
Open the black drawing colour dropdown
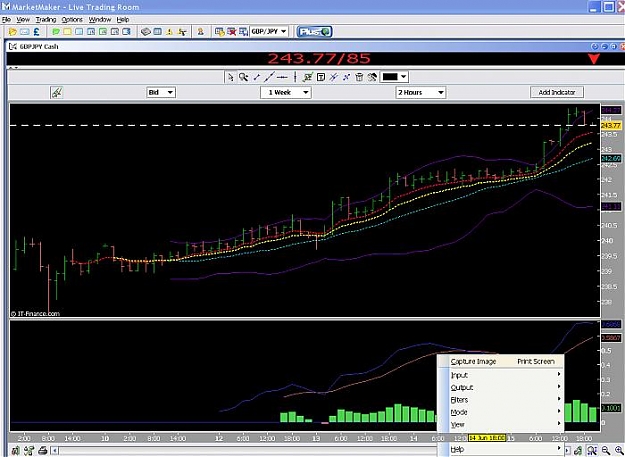click(x=394, y=77)
